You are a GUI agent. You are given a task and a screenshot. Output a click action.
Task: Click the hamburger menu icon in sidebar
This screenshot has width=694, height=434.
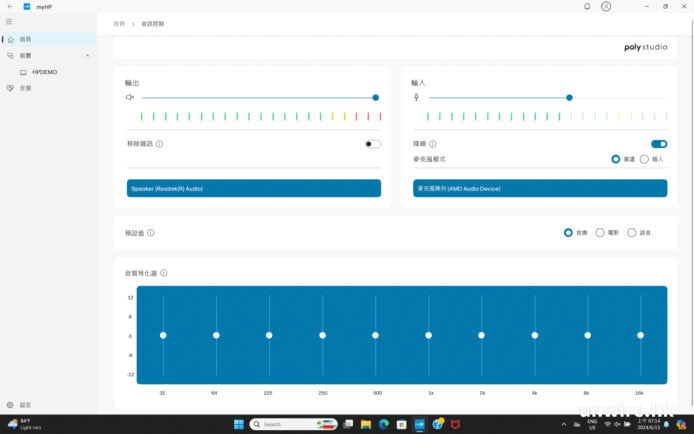(9, 21)
